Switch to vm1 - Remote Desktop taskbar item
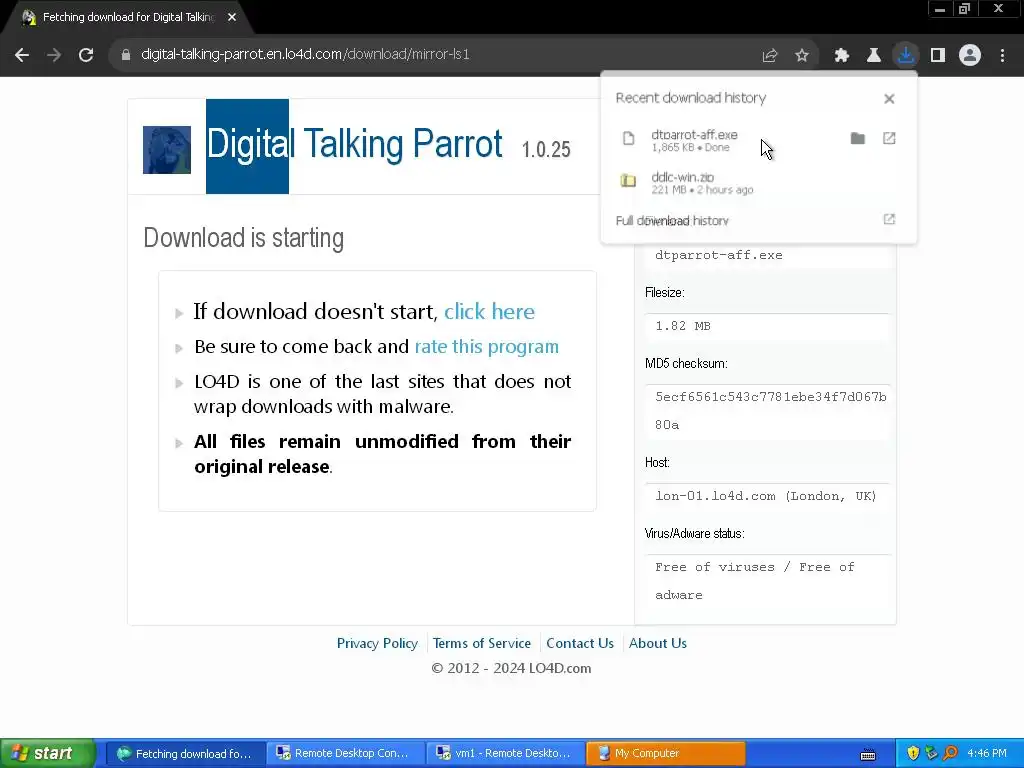 (505, 754)
